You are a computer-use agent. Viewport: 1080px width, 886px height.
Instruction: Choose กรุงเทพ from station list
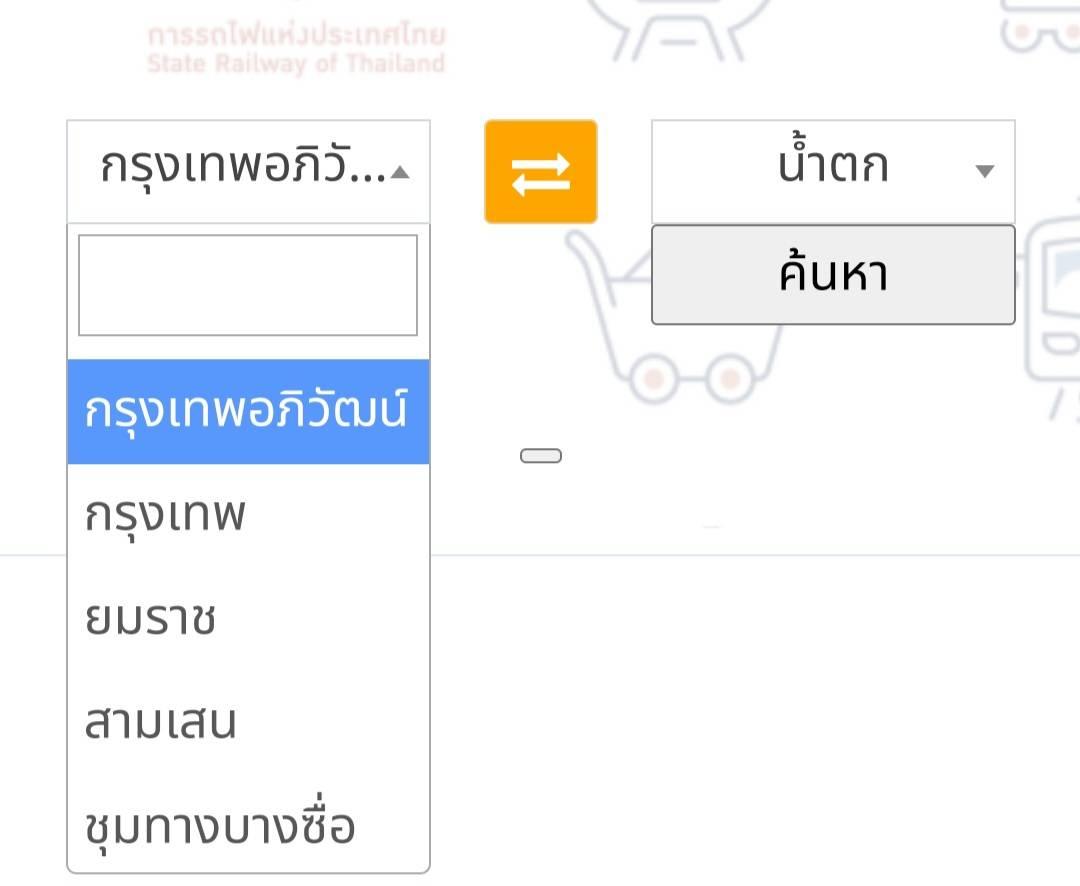tap(248, 515)
